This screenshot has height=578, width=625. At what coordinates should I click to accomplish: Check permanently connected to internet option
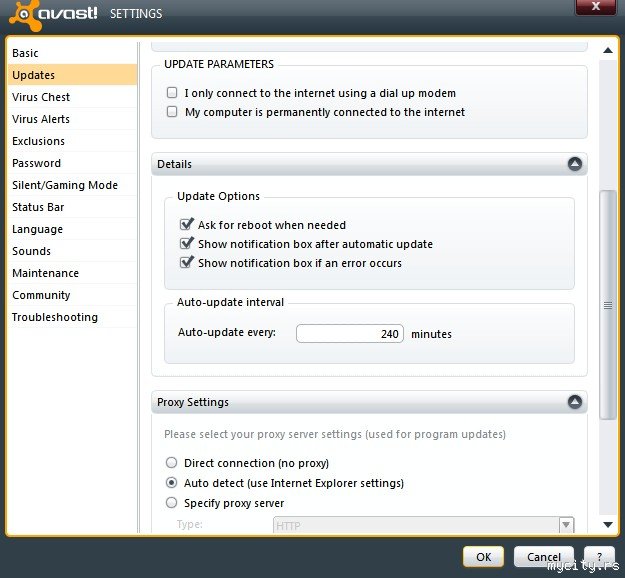tap(173, 112)
